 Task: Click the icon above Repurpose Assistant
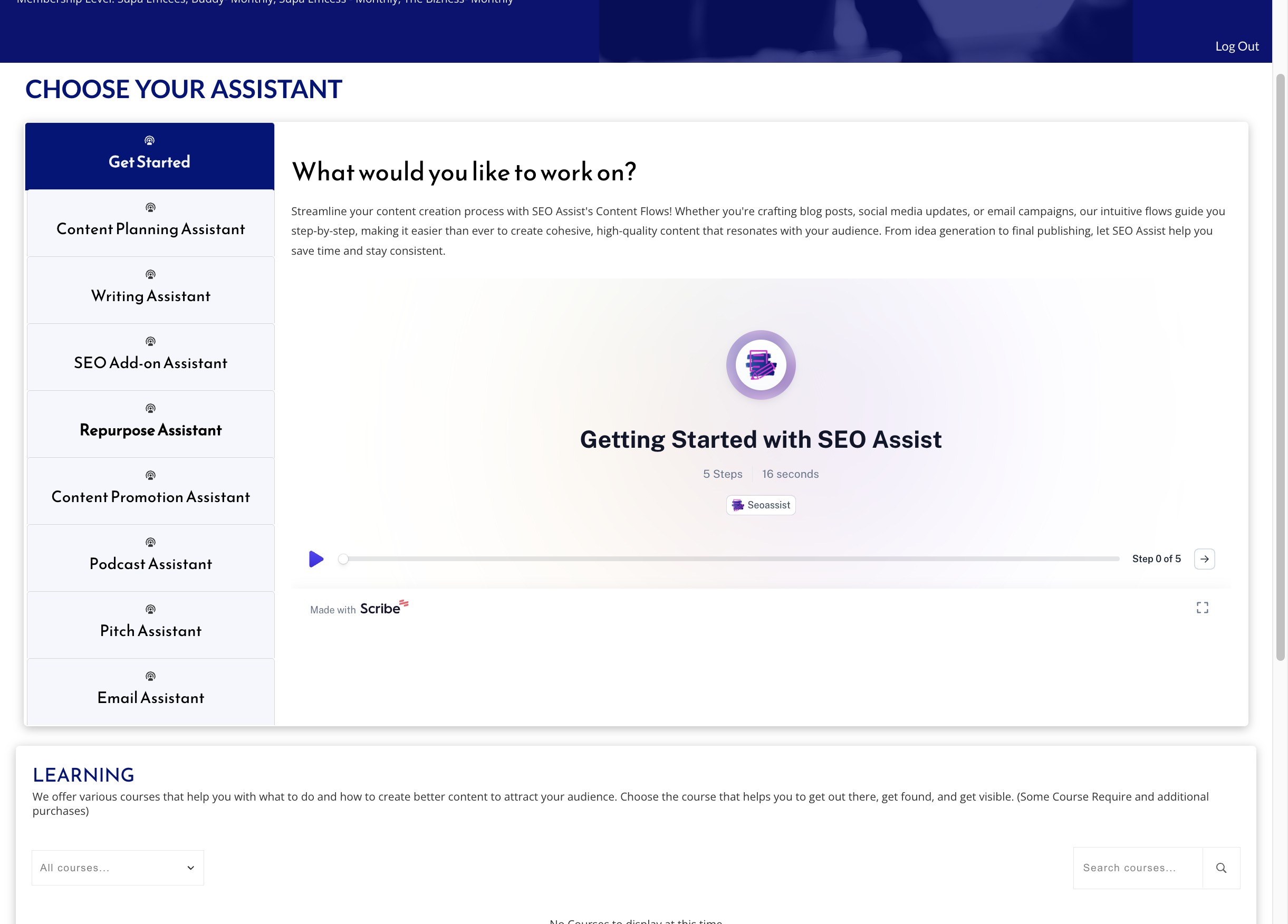pyautogui.click(x=150, y=408)
